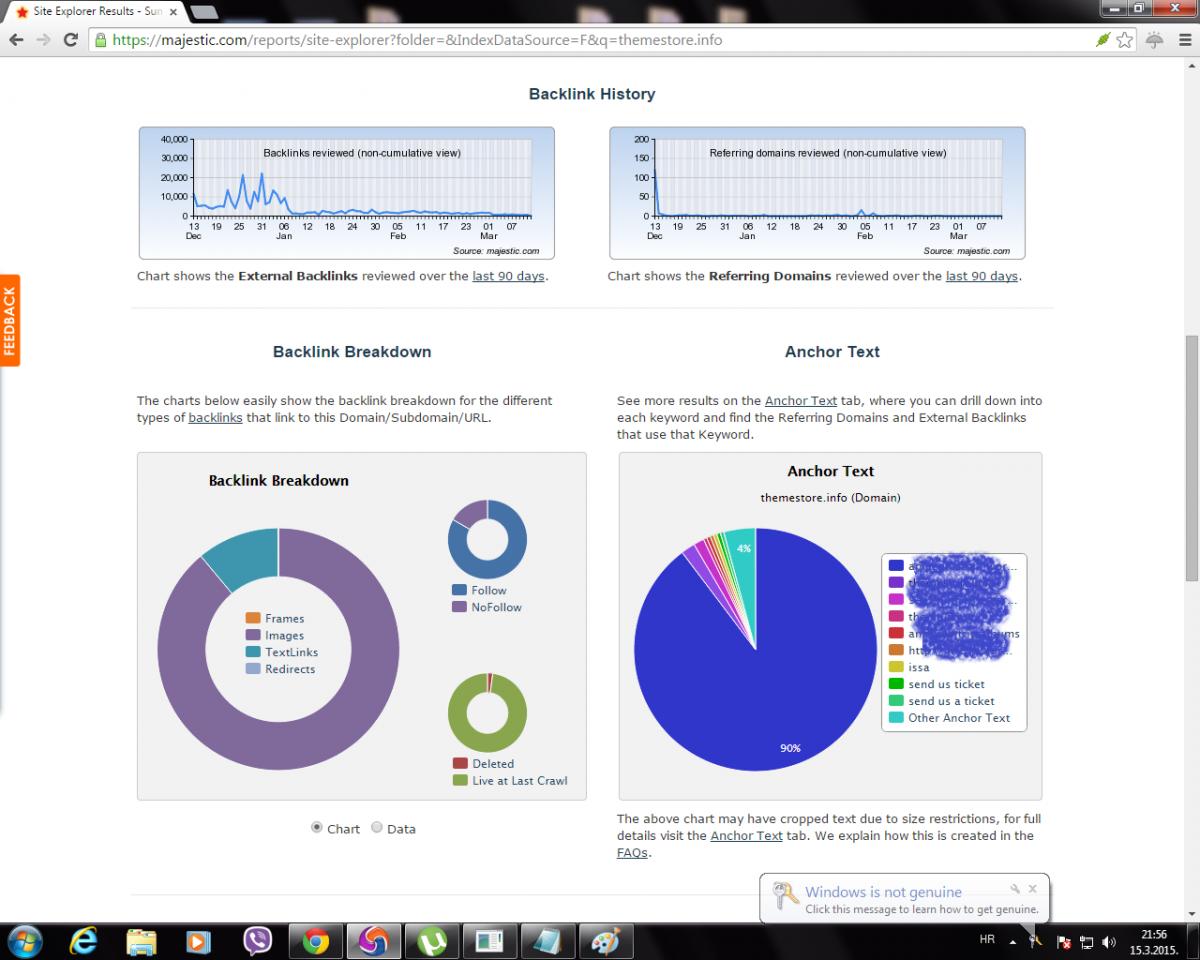Open the 'last 90 days' link under Backlinks chart
Screen dimensions: 1200x960
(508, 276)
